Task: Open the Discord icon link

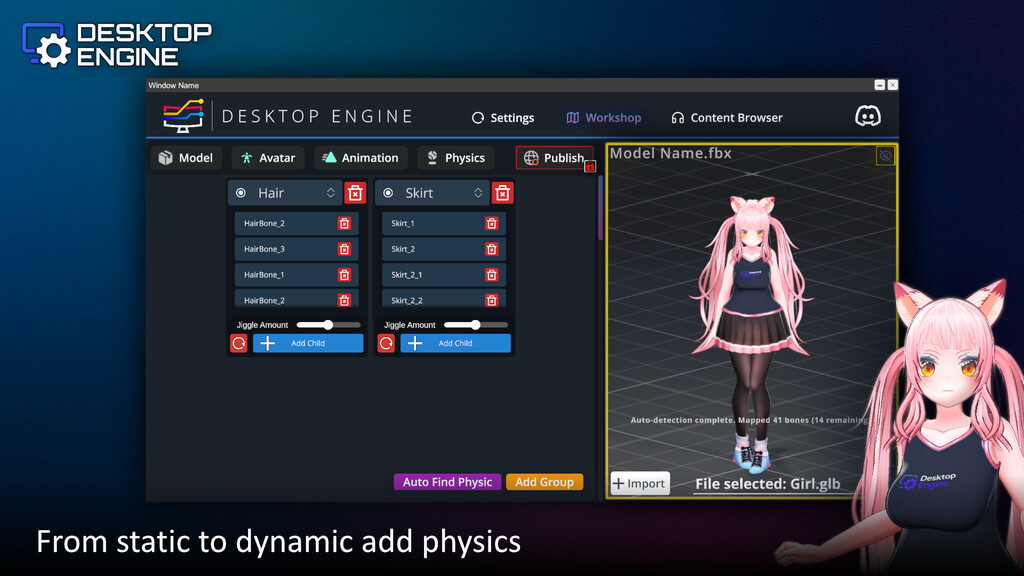Action: (x=868, y=117)
